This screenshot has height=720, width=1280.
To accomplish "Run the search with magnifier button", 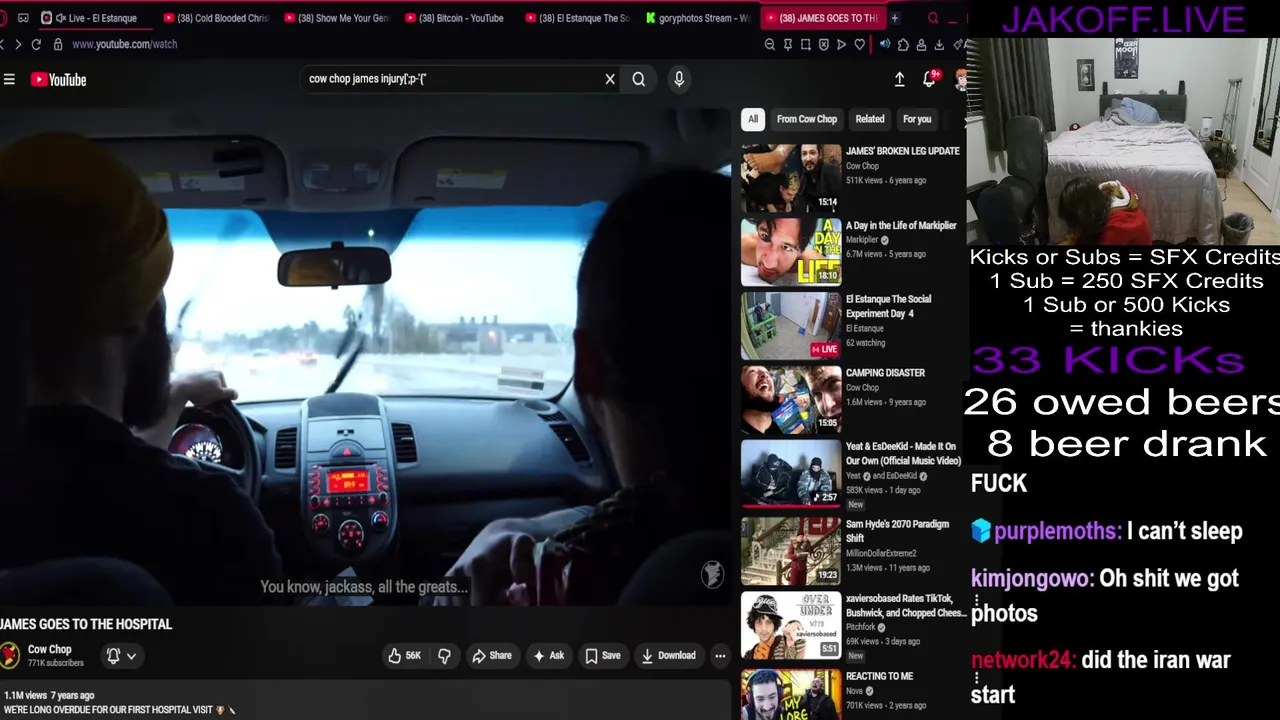I will 639,79.
